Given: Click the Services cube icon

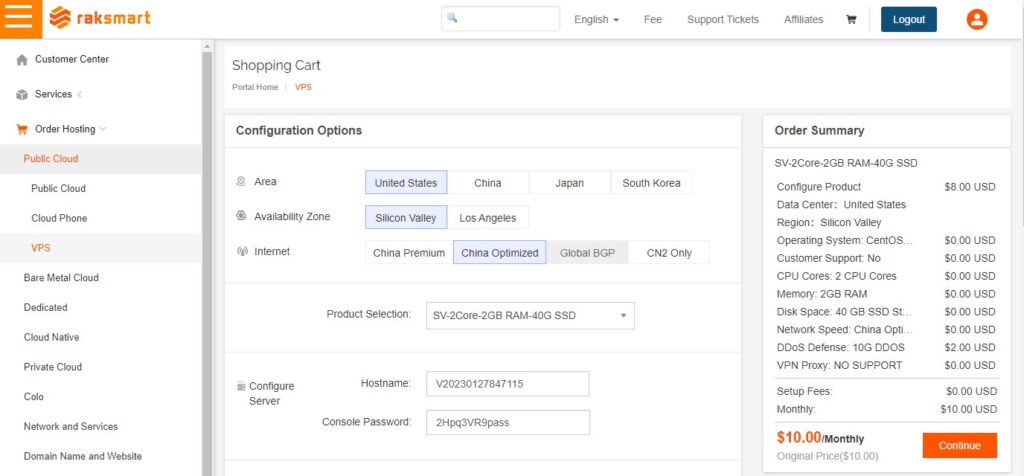Looking at the screenshot, I should pos(22,95).
